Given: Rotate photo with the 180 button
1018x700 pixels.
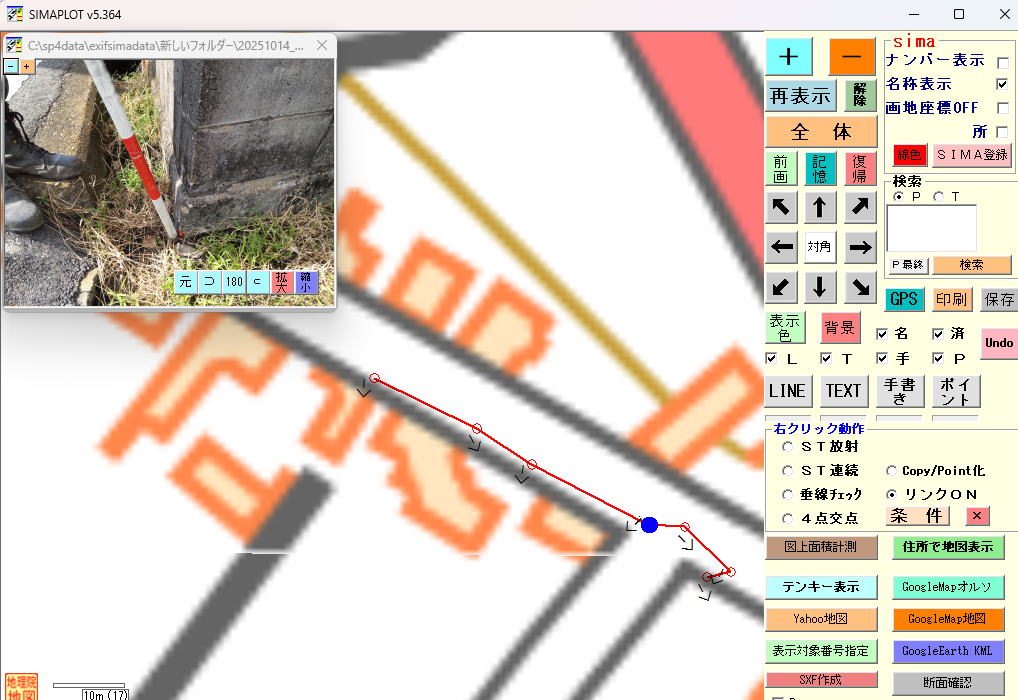Looking at the screenshot, I should click(234, 282).
